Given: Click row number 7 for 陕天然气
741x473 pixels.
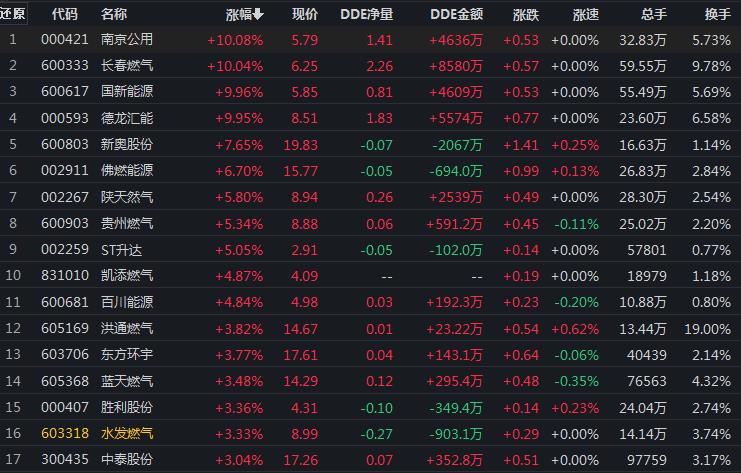Looking at the screenshot, I should point(13,197).
